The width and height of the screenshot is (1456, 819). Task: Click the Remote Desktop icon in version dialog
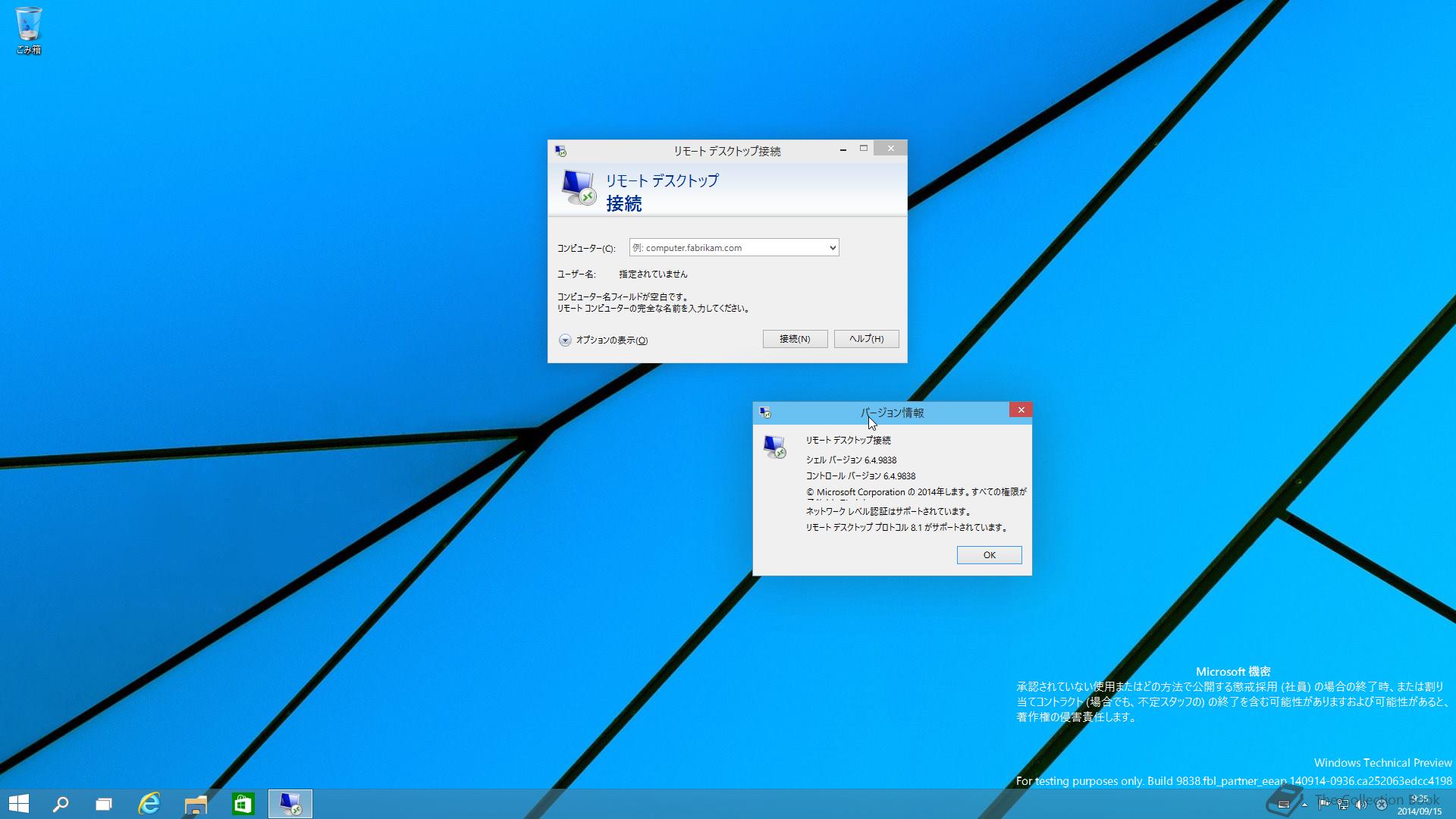774,447
